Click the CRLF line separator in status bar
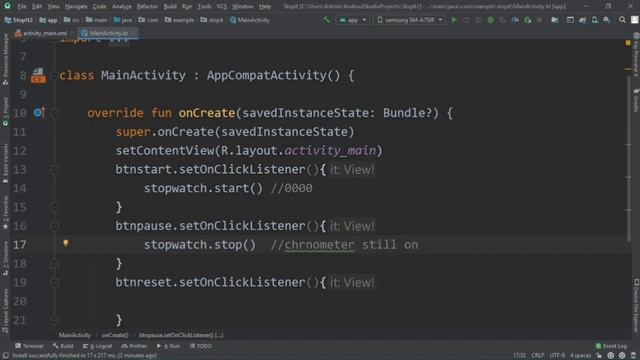This screenshot has width=640, height=360. (x=538, y=356)
